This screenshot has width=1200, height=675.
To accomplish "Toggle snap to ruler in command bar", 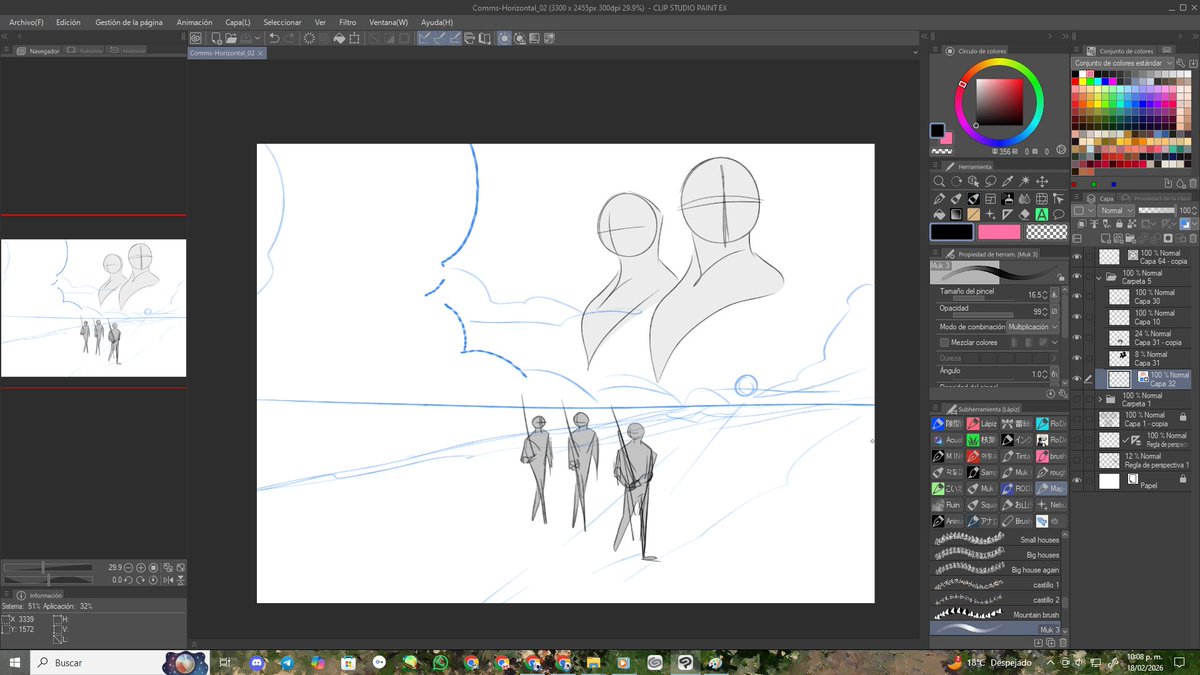I will click(424, 38).
